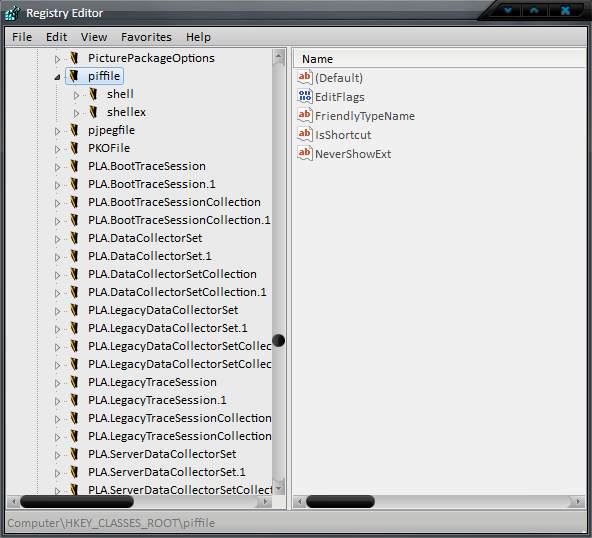Image resolution: width=592 pixels, height=538 pixels.
Task: Click the key icon beside PLA.DataCollectorSetCollection
Action: (74, 274)
